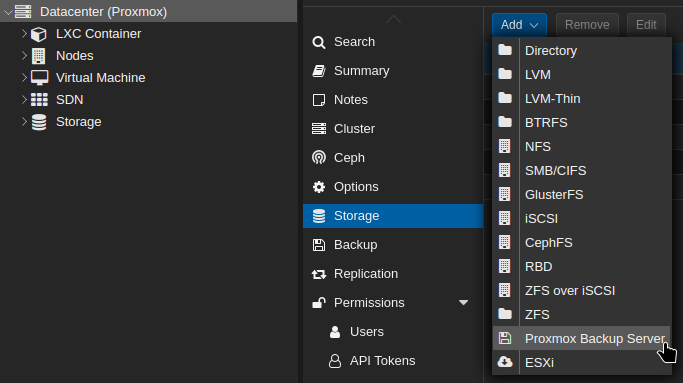
Task: Collapse the Datacenter (Proxmox) tree root
Action: 8,12
